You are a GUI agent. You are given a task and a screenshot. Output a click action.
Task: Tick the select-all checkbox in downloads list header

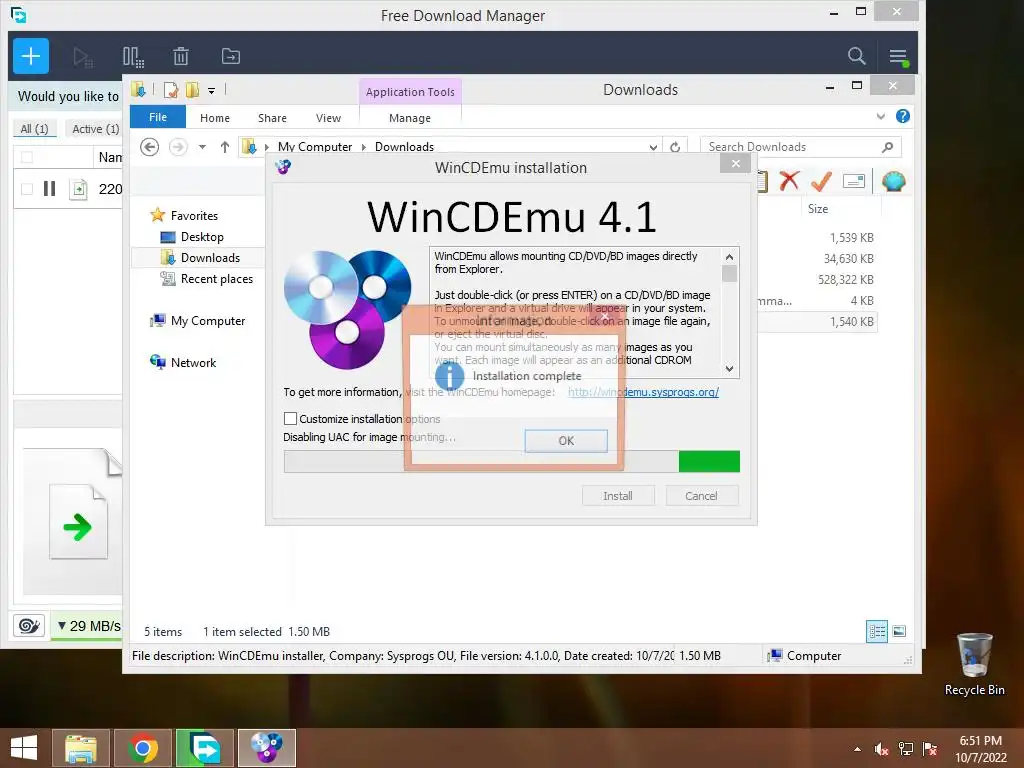(27, 157)
